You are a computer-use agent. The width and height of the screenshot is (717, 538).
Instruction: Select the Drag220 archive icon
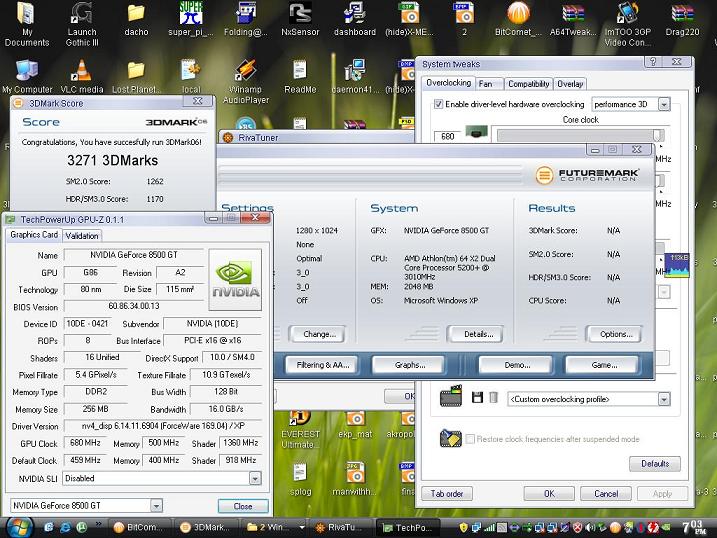682,19
